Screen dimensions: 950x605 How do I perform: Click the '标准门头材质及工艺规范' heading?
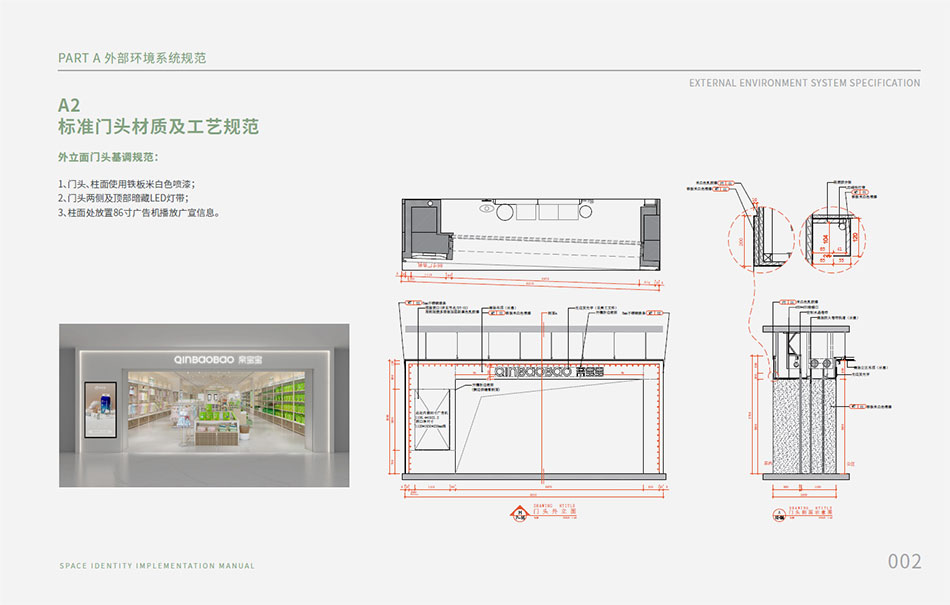coord(158,127)
